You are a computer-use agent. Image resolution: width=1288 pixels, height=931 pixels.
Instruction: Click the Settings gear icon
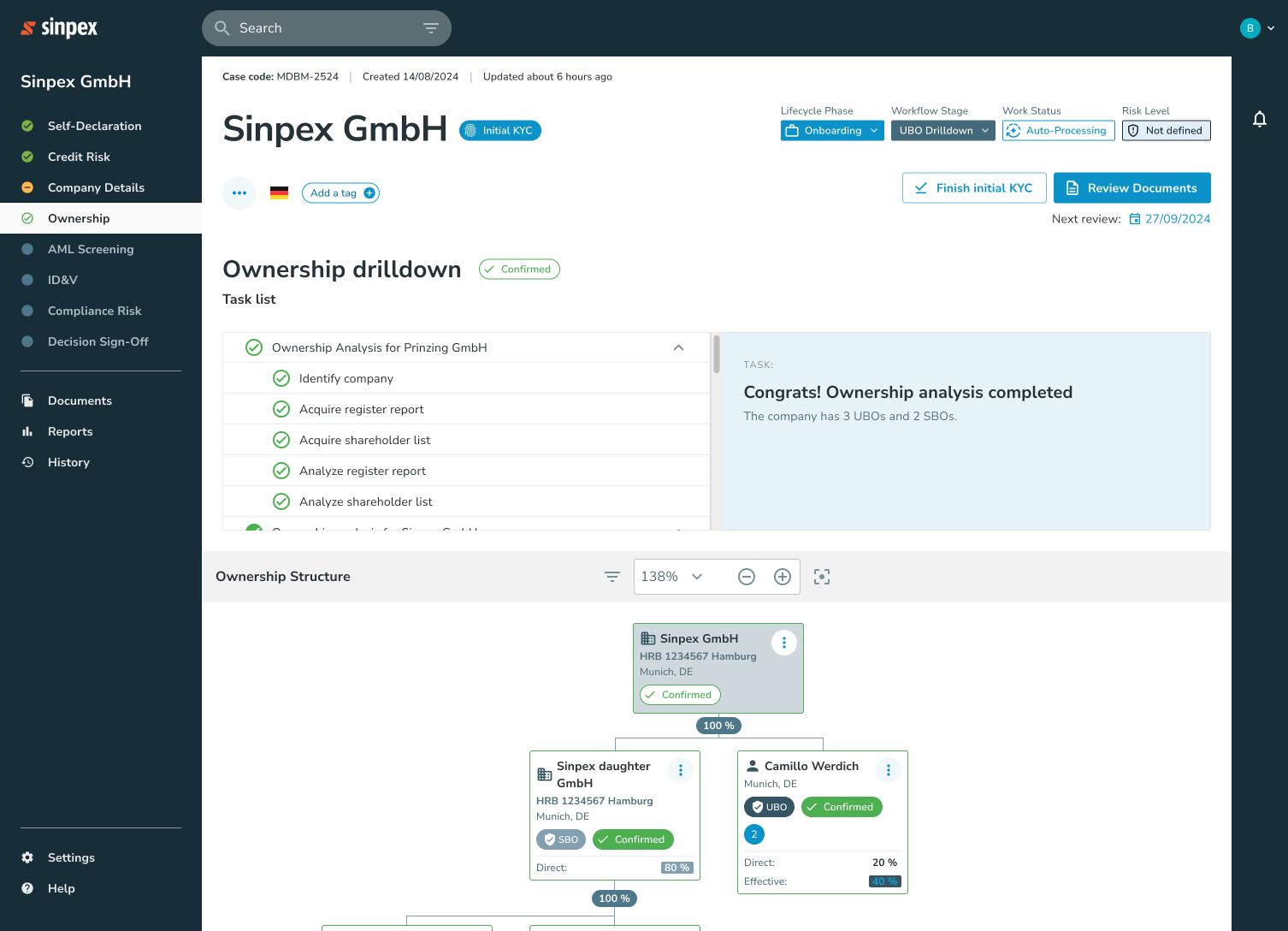tap(27, 857)
